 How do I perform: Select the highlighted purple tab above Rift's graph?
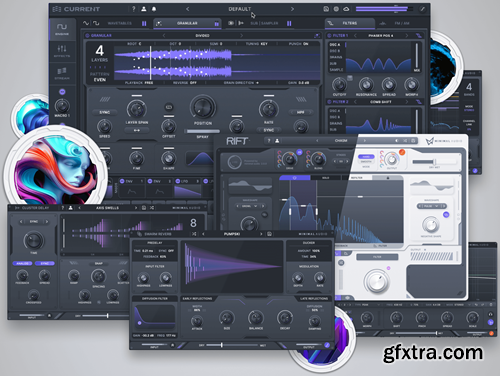[x=295, y=178]
